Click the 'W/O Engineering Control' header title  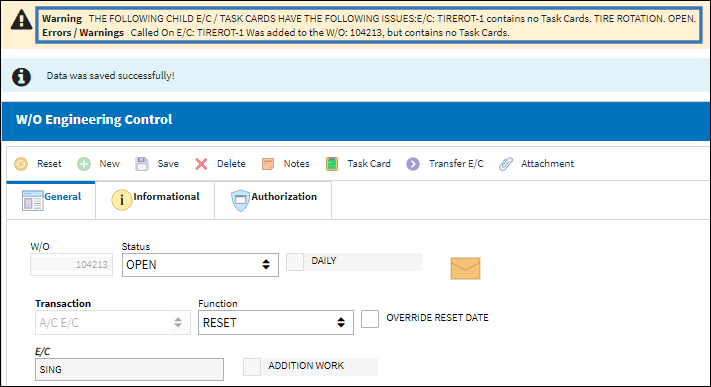coord(94,119)
